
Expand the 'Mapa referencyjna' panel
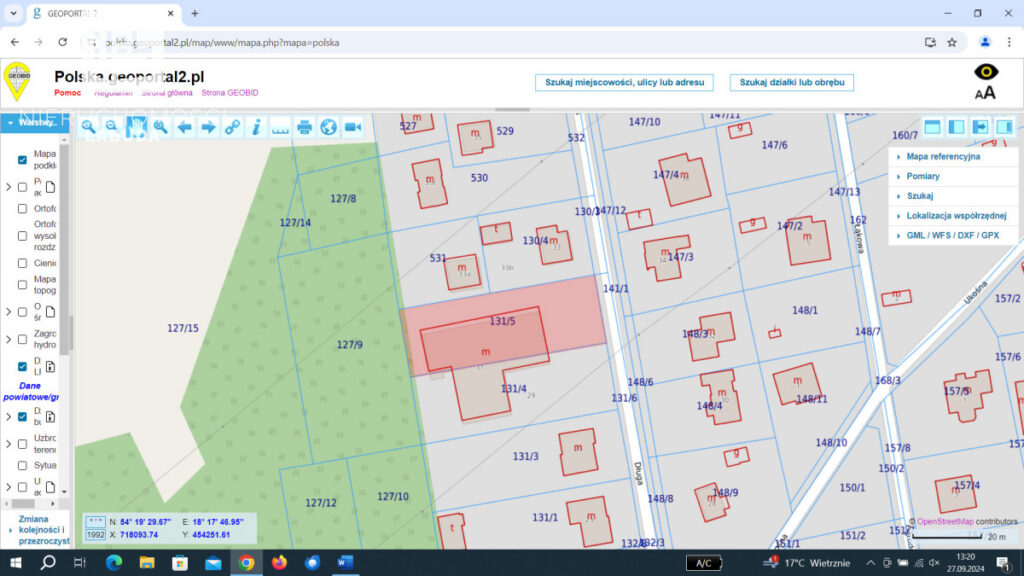click(x=943, y=156)
